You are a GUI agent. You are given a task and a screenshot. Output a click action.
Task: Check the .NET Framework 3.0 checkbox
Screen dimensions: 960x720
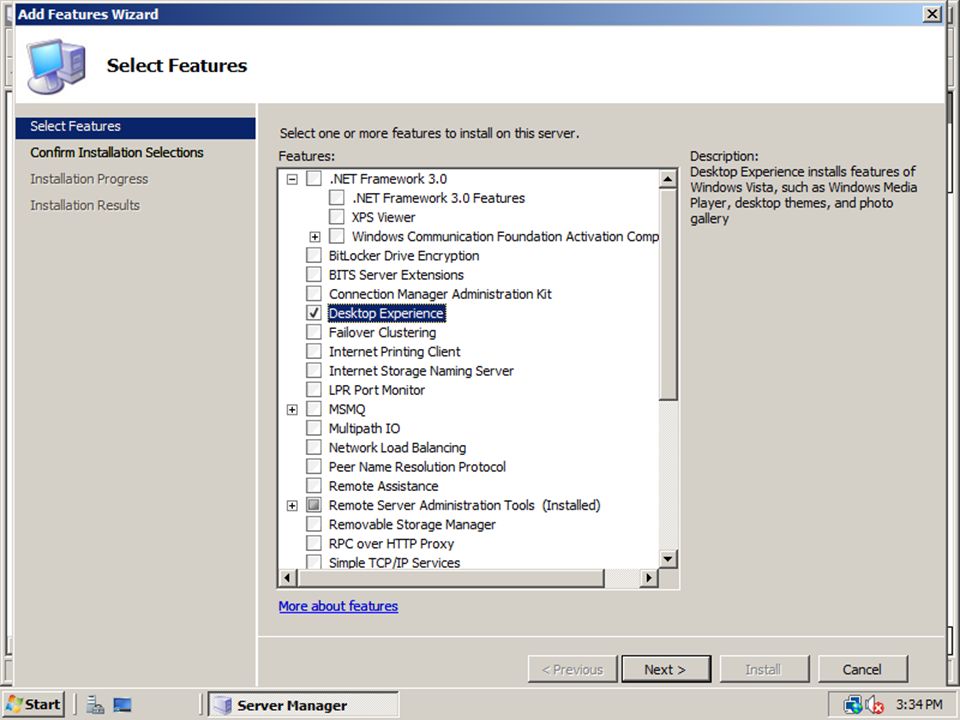pyautogui.click(x=313, y=179)
